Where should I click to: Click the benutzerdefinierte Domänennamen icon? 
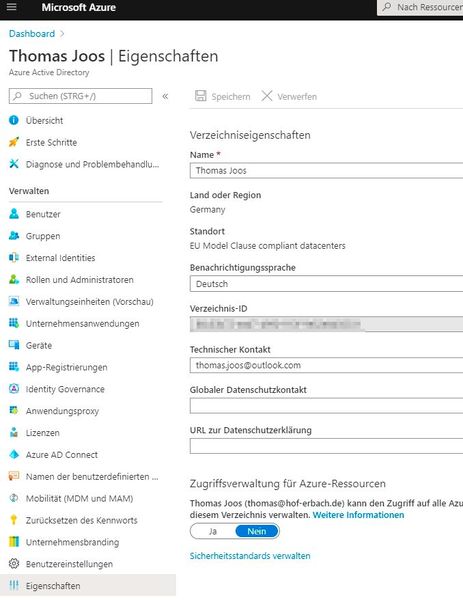point(14,476)
